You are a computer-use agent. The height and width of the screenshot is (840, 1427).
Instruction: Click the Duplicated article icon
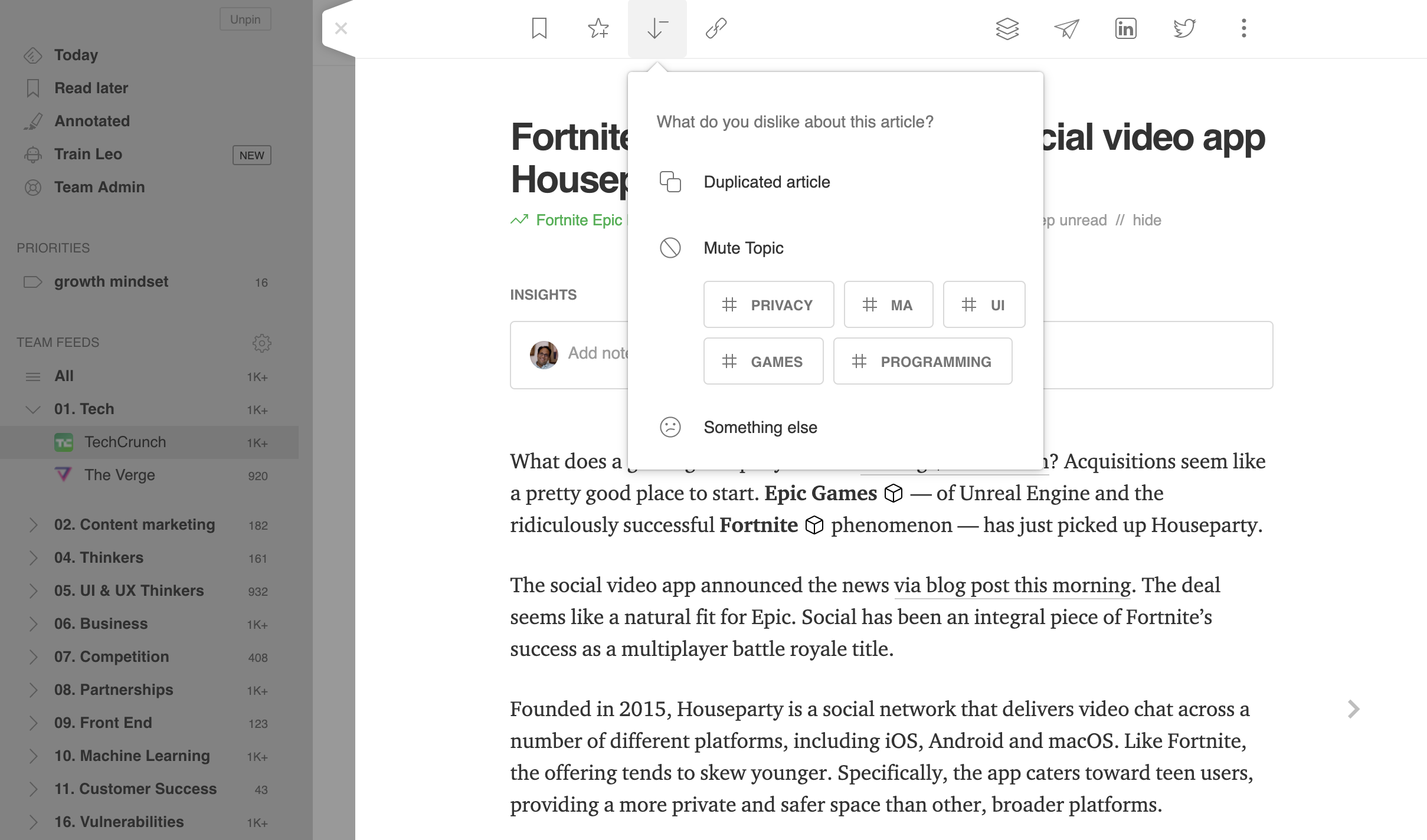click(x=670, y=182)
